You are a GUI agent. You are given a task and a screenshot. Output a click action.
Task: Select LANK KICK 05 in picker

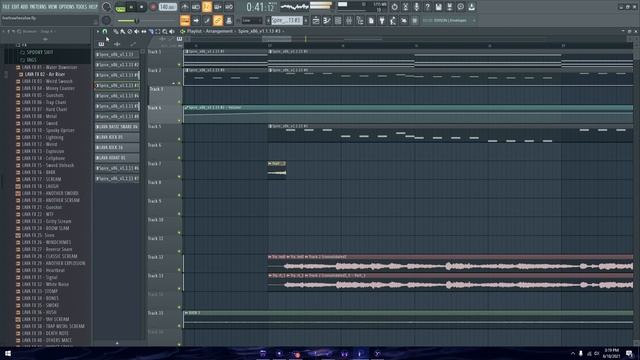(118, 137)
